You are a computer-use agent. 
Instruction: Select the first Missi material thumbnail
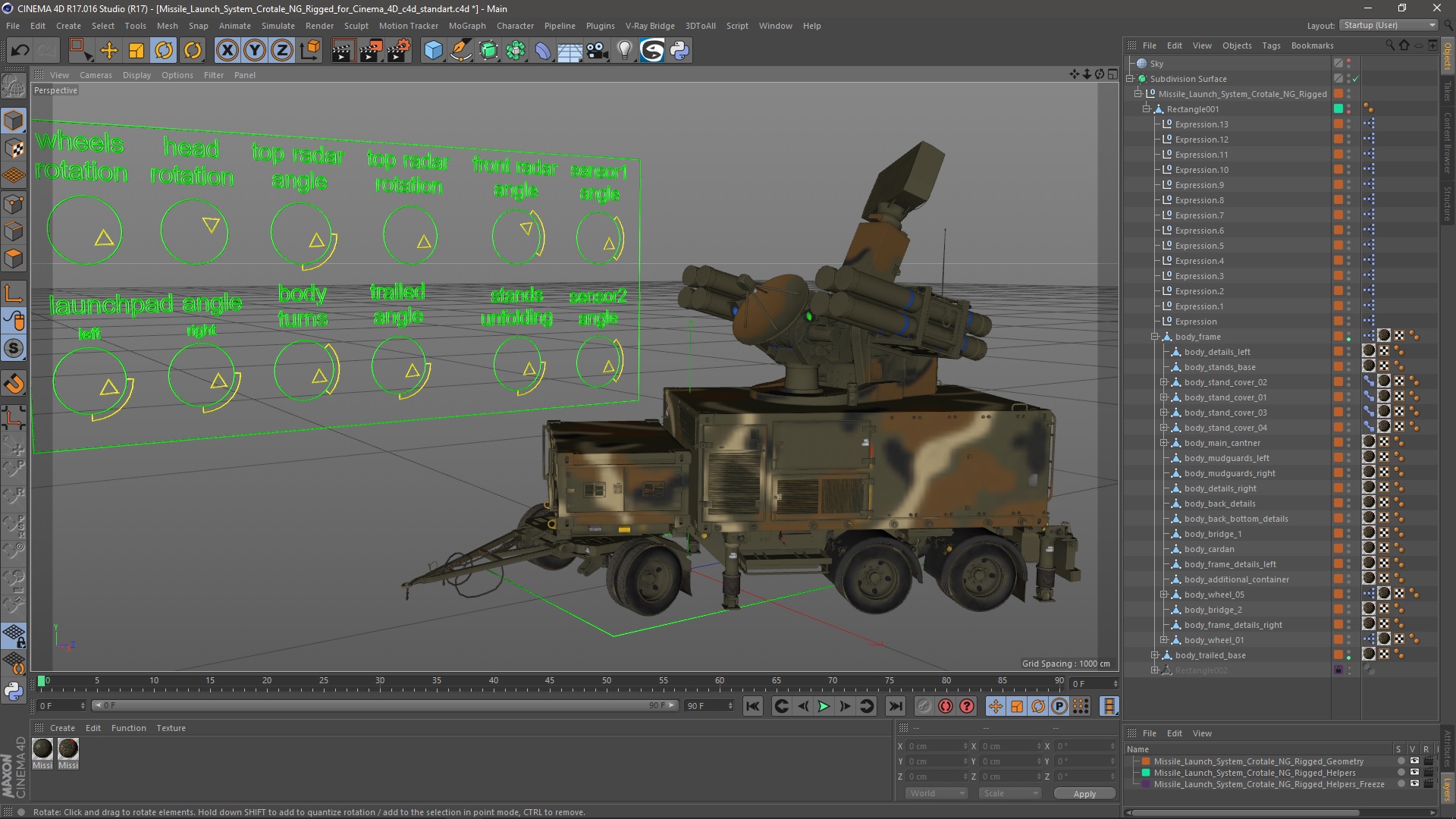[x=42, y=749]
